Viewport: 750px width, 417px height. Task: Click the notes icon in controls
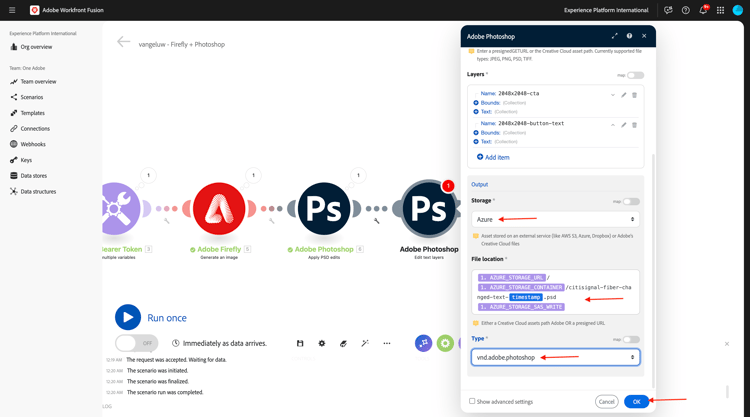pyautogui.click(x=343, y=343)
